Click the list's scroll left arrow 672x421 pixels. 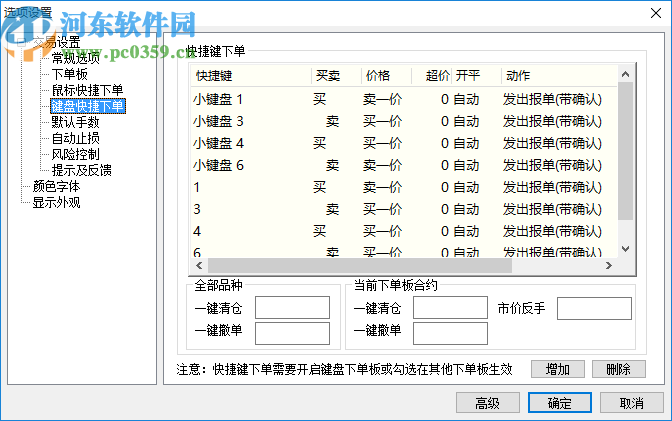pos(199,266)
